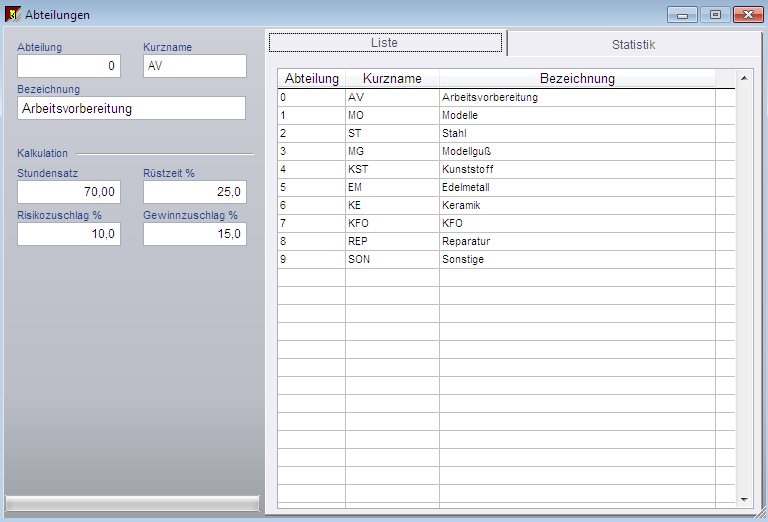
Task: Maximize the Abteilungen window
Action: point(715,15)
